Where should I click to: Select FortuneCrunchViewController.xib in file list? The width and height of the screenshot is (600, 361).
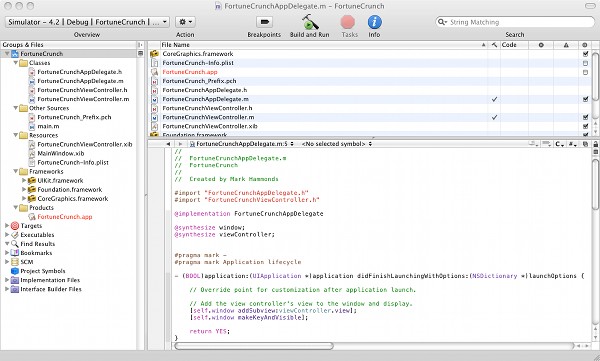tap(210, 126)
